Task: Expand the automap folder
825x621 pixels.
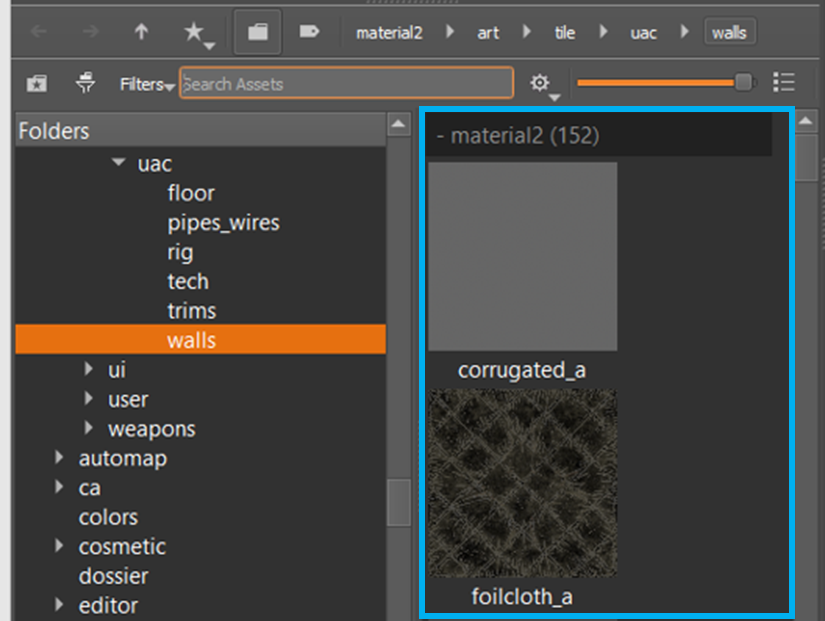Action: click(59, 457)
